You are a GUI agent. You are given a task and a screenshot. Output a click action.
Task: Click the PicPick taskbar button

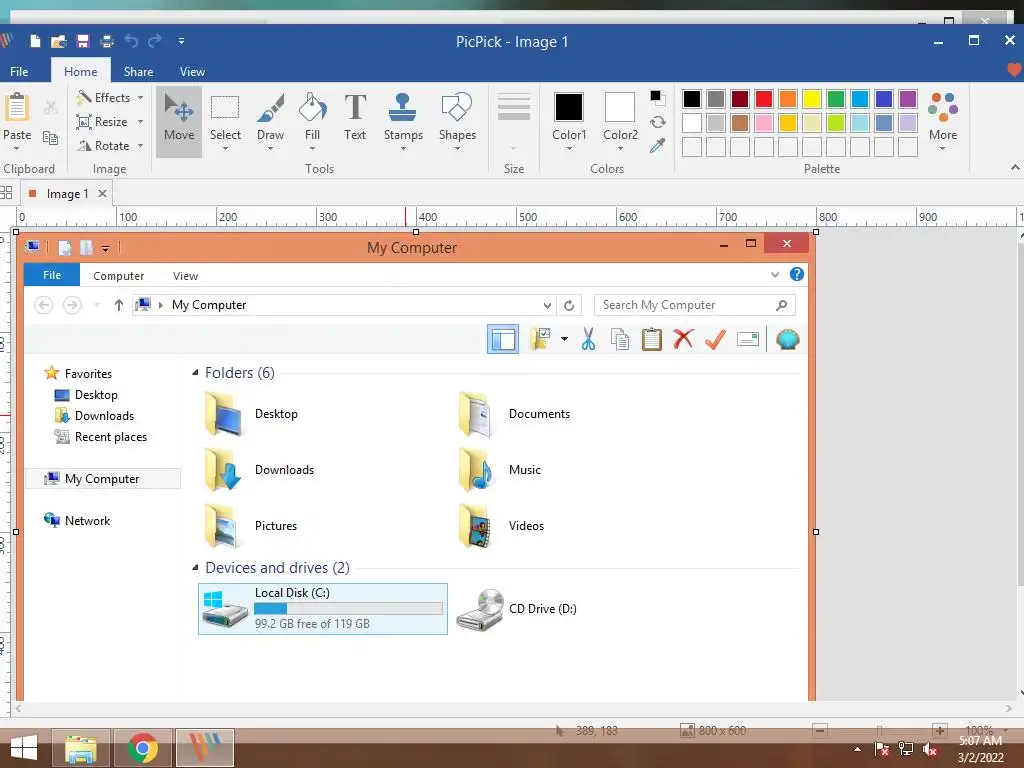coord(205,748)
